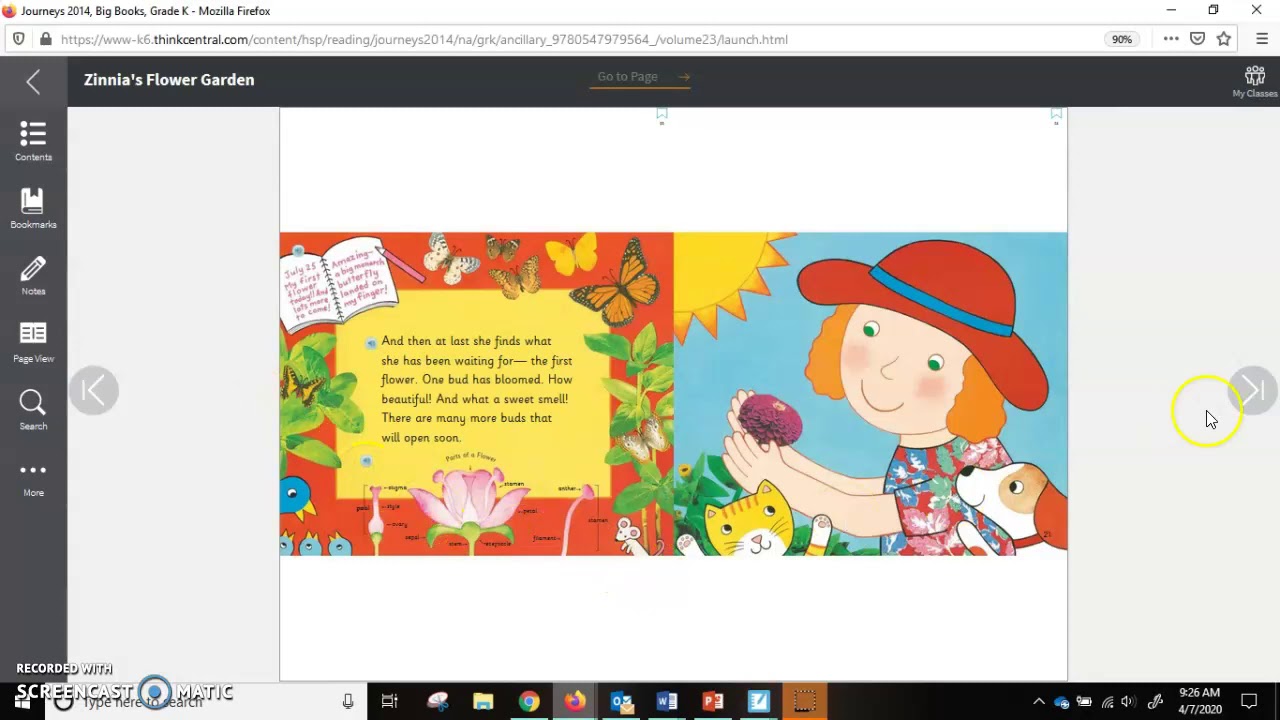The image size is (1280, 720).
Task: Open Word from the taskbar
Action: pyautogui.click(x=667, y=702)
